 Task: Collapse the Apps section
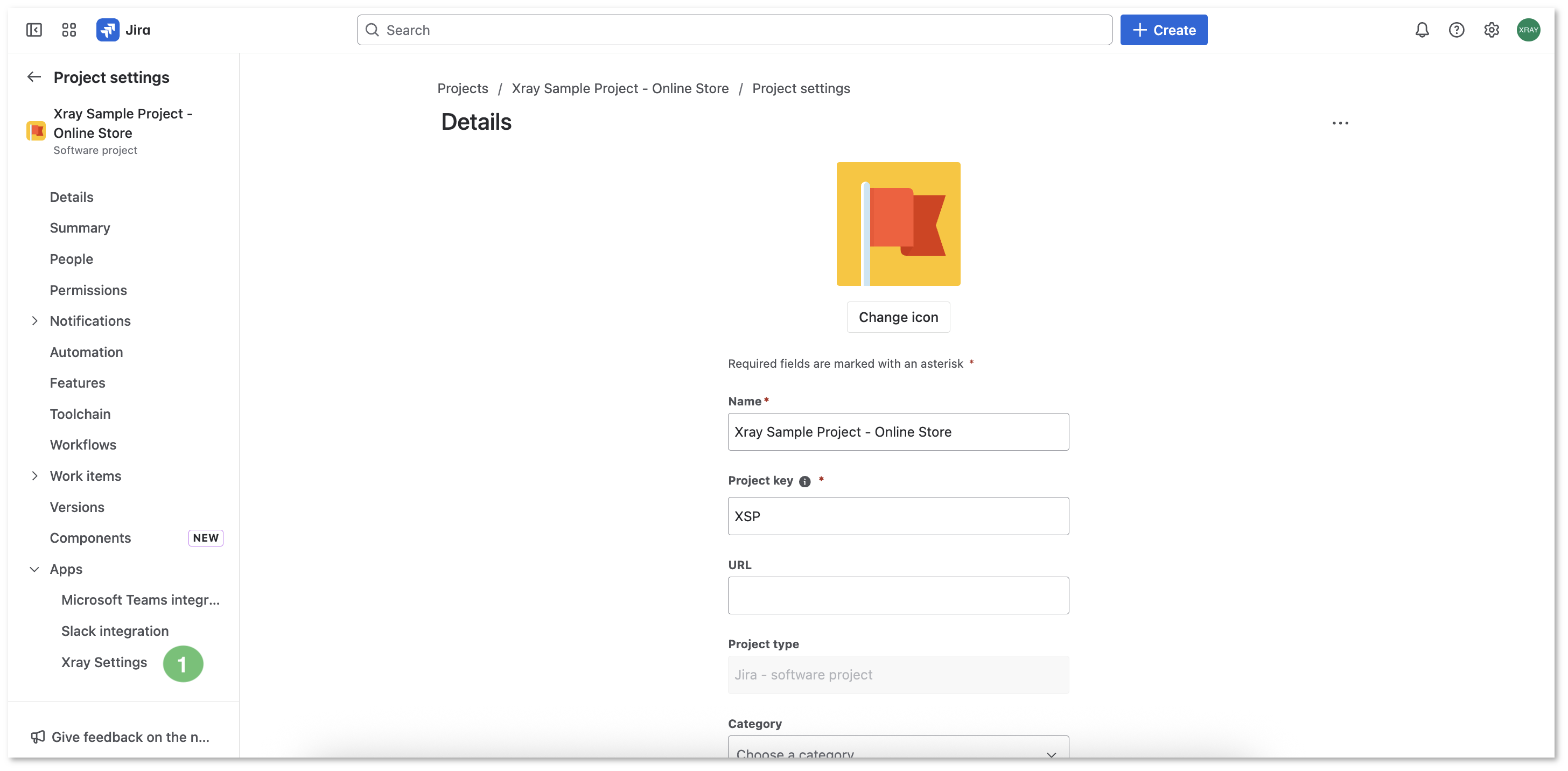click(34, 569)
